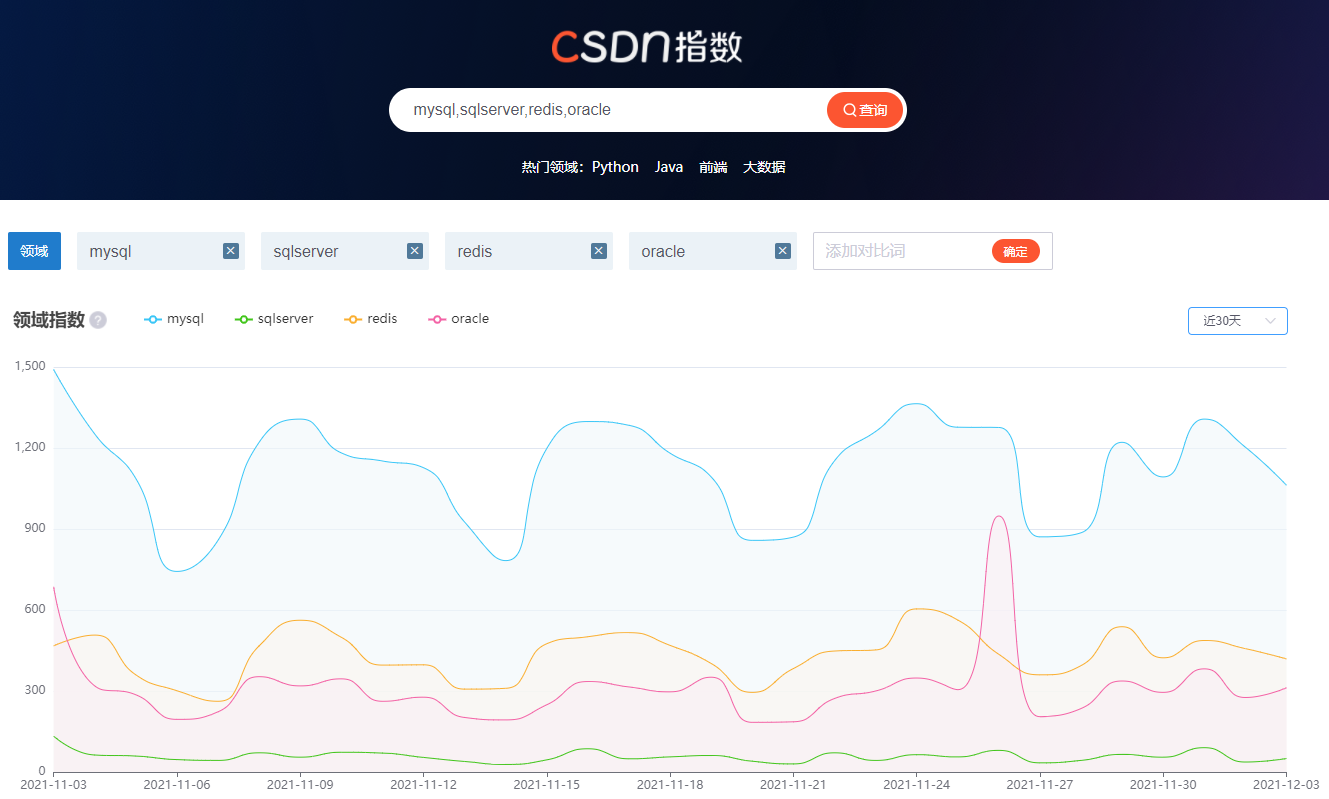Click the 900 y-axis value
Image resolution: width=1329 pixels, height=799 pixels.
pyautogui.click(x=35, y=528)
